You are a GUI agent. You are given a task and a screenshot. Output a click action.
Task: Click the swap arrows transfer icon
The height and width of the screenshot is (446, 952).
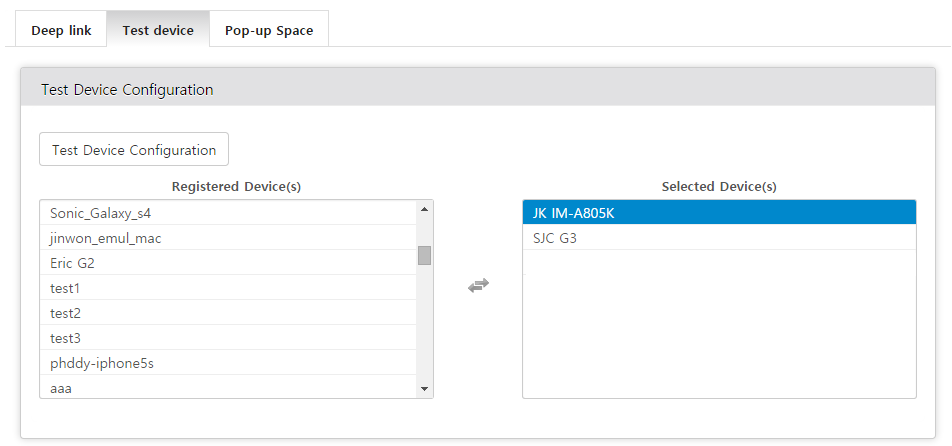pos(478,285)
